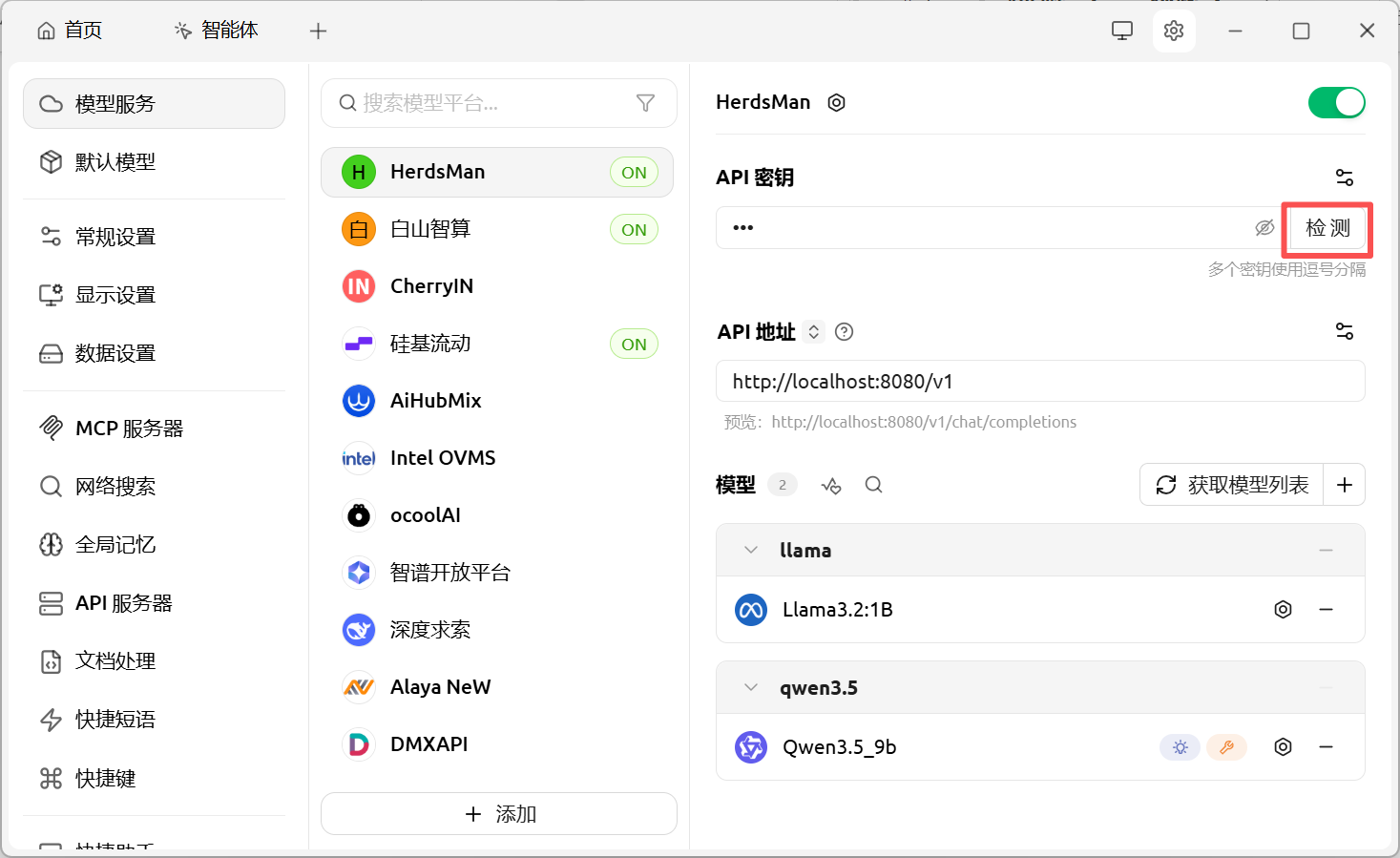
Task: Select 硅基流动 provider in list
Action: tap(497, 344)
